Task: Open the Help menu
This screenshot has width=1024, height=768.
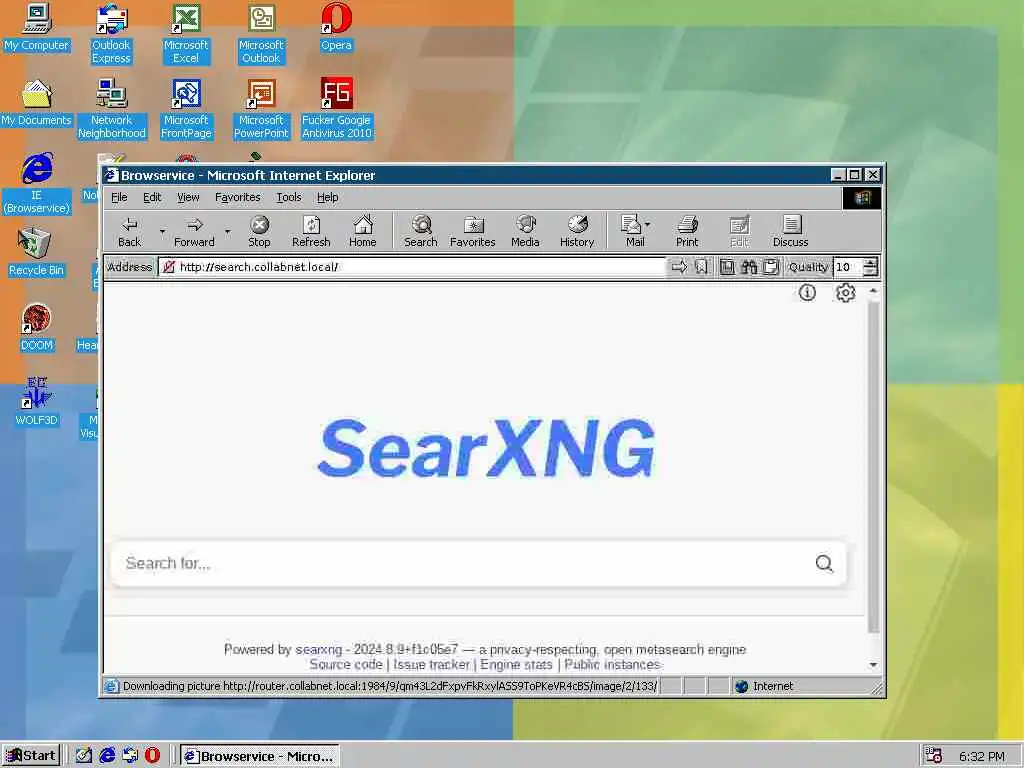Action: pyautogui.click(x=327, y=197)
